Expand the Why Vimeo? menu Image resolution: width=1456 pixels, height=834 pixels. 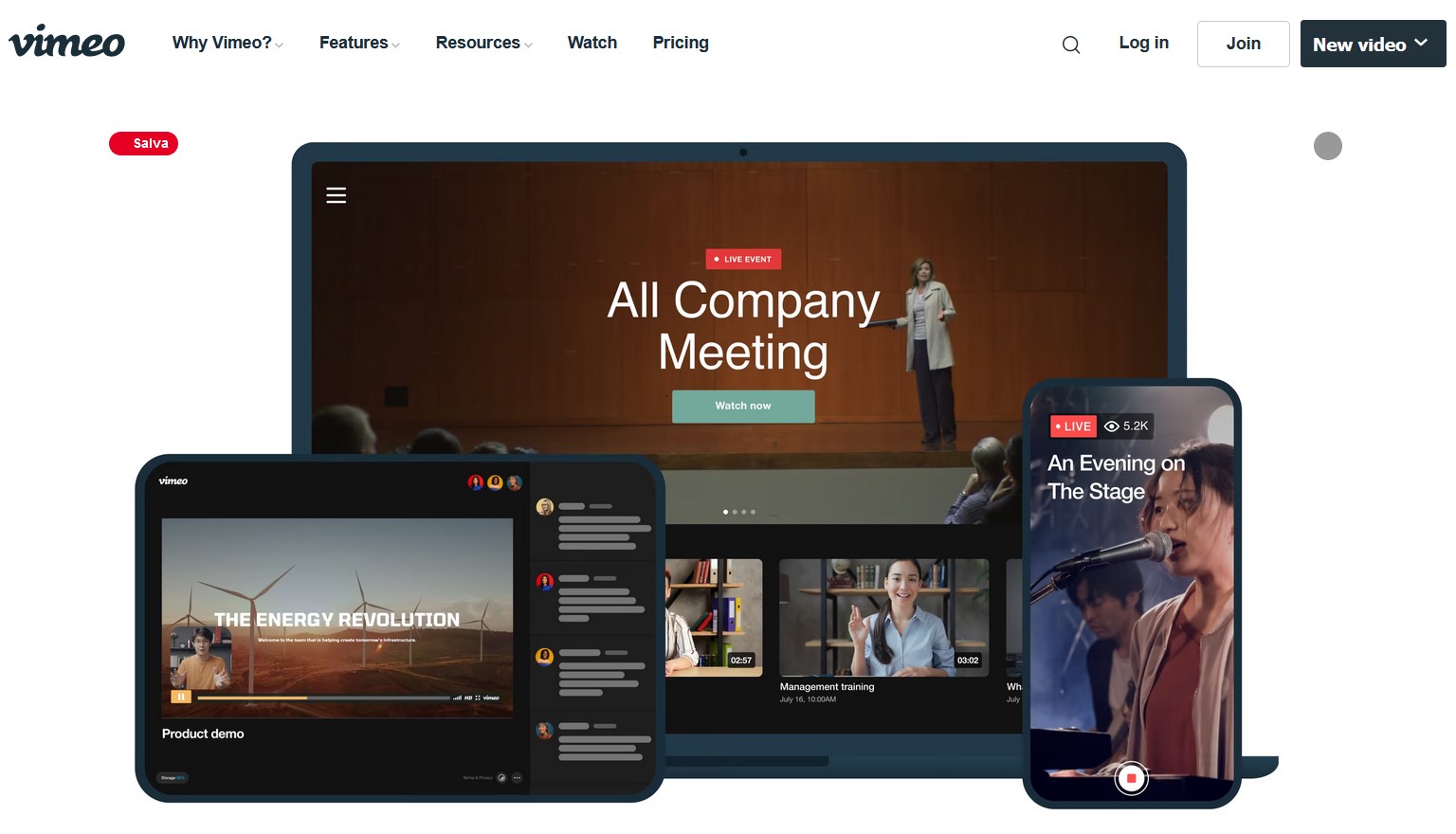227,43
